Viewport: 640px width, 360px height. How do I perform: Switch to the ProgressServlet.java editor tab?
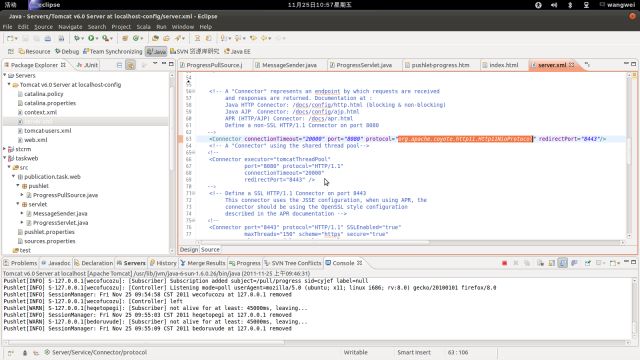tap(360, 65)
